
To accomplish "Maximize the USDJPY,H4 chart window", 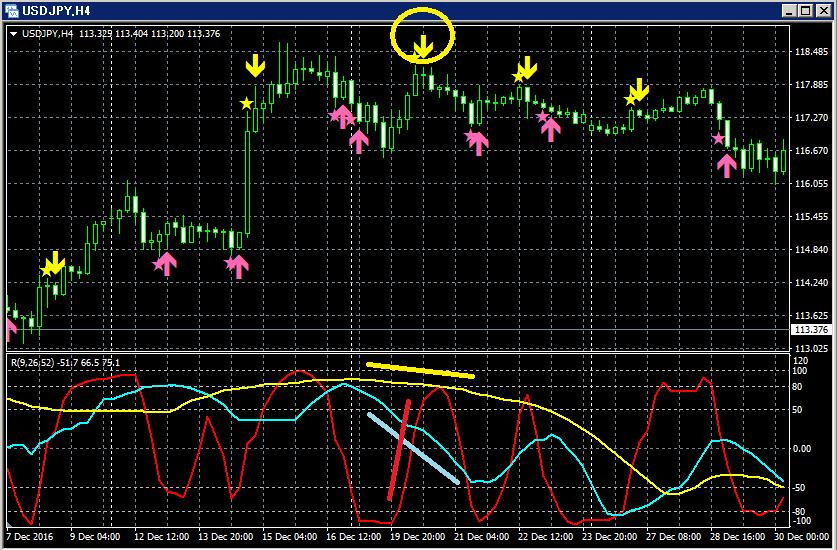I will (x=806, y=10).
